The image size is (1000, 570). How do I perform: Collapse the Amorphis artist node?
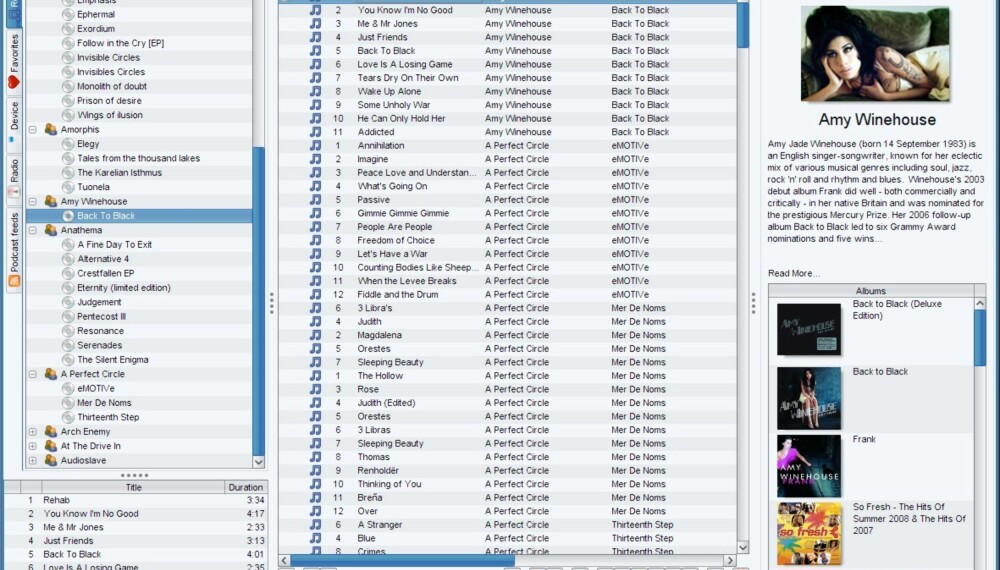[33, 129]
